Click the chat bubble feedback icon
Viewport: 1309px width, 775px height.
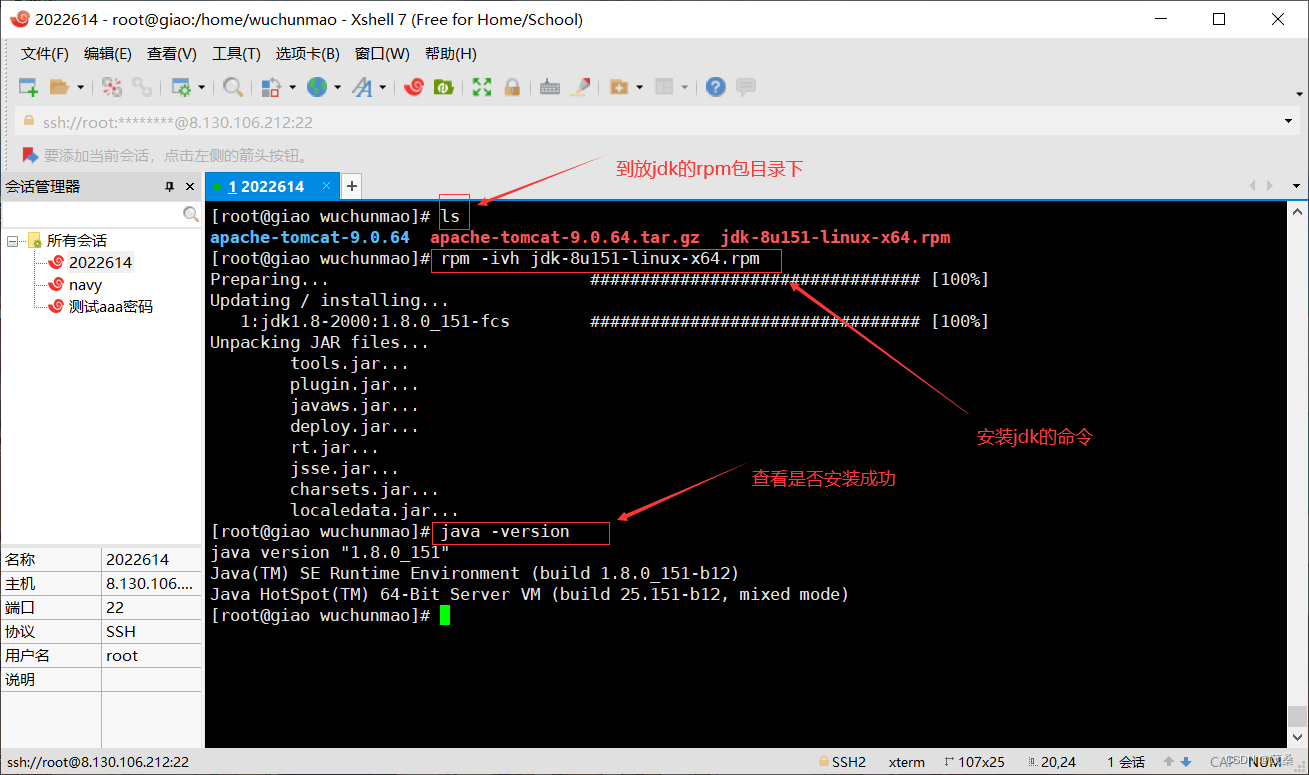tap(745, 87)
